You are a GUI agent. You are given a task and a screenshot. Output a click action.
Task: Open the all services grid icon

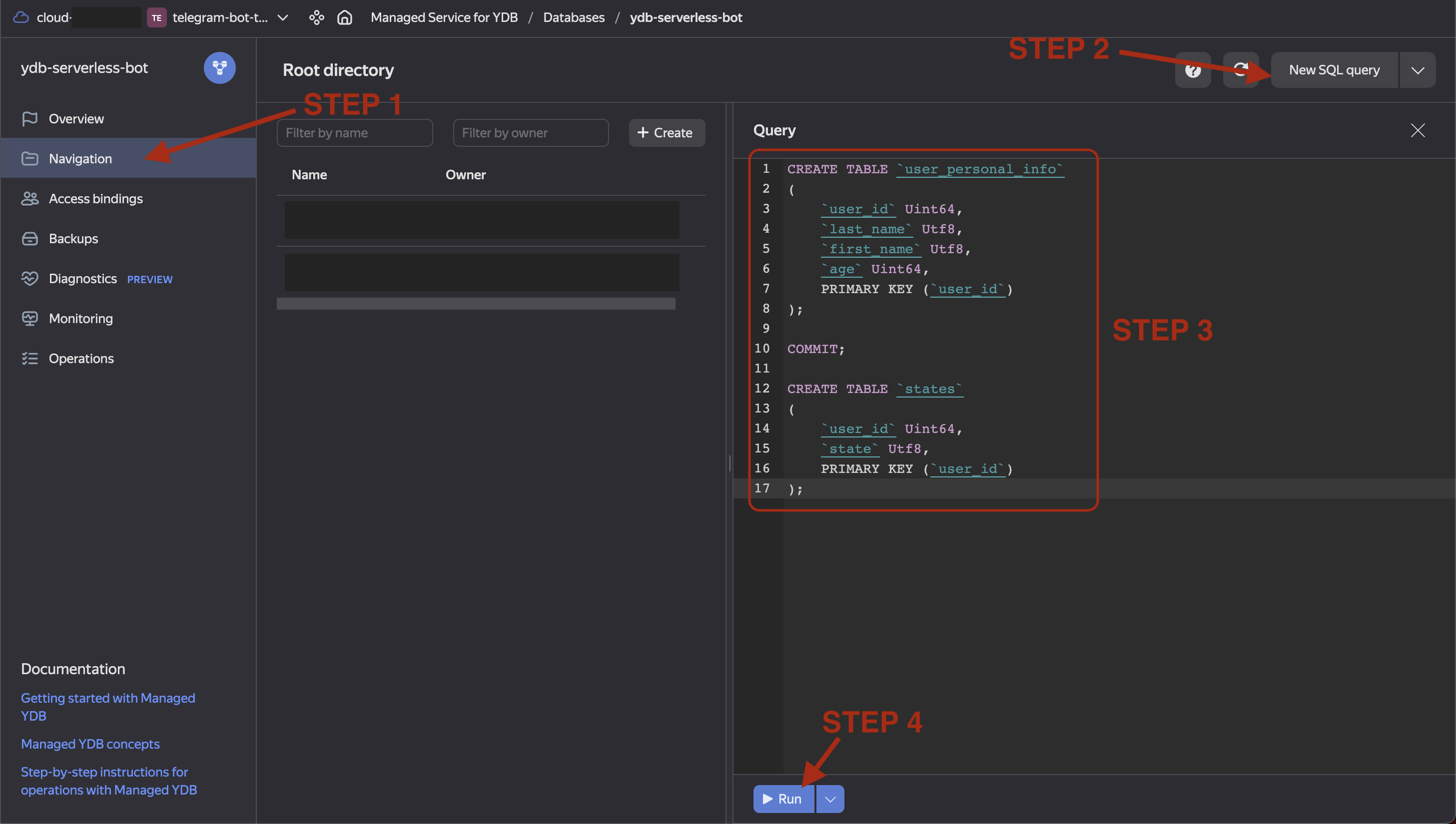(316, 17)
